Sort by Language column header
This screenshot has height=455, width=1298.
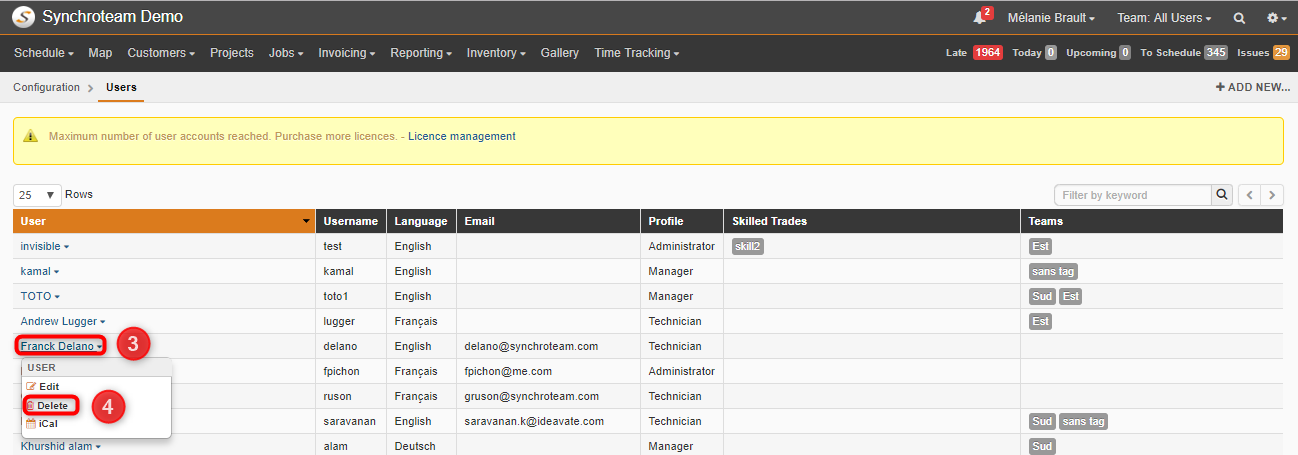point(421,221)
